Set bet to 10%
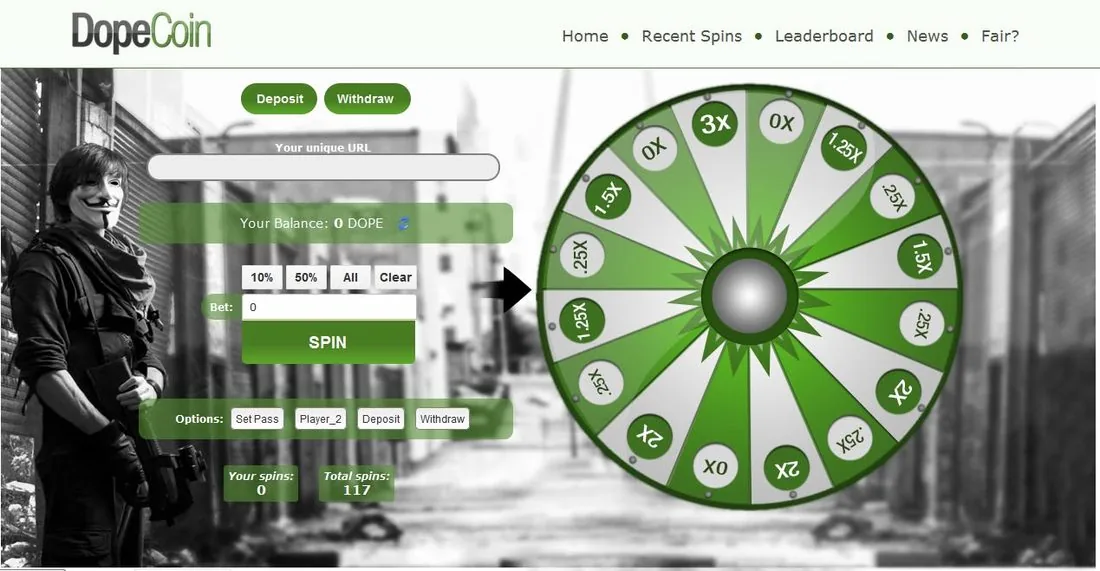Image resolution: width=1100 pixels, height=571 pixels. coord(262,278)
